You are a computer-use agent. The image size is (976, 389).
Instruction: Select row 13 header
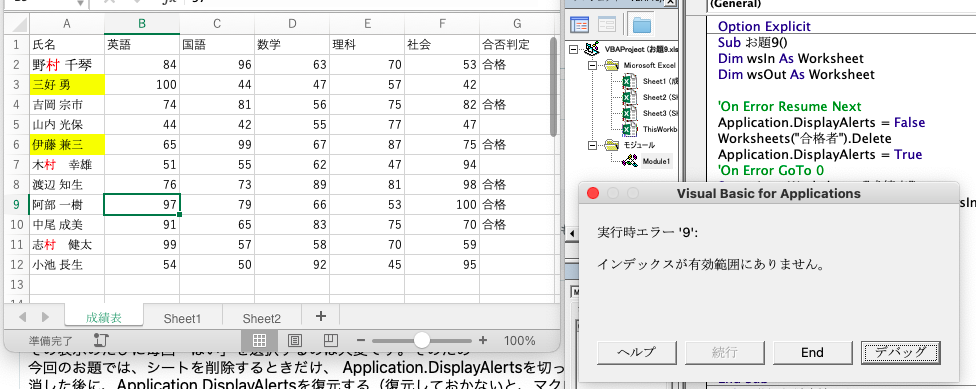[16, 284]
